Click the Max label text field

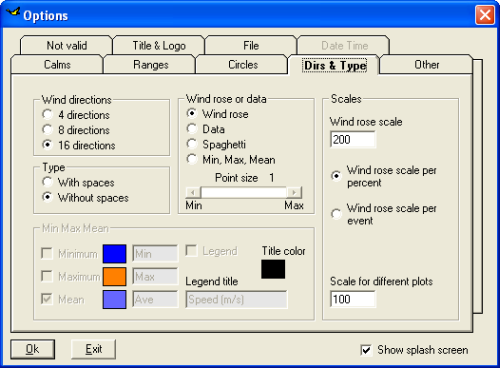[155, 276]
